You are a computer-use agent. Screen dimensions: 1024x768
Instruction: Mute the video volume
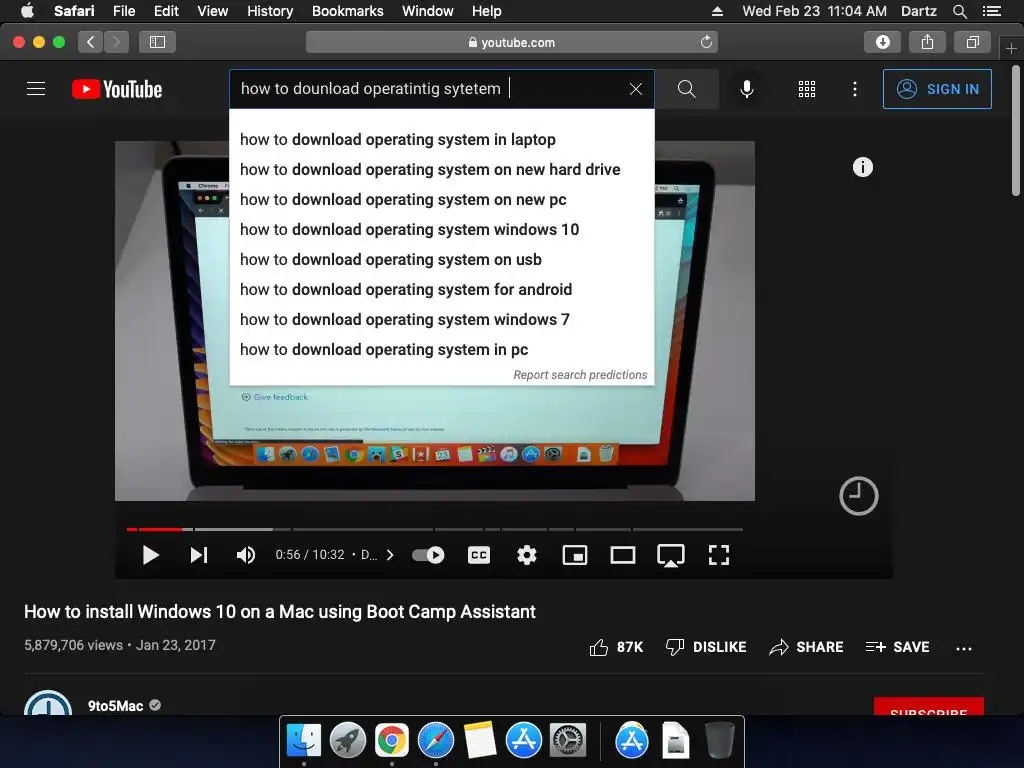[246, 555]
